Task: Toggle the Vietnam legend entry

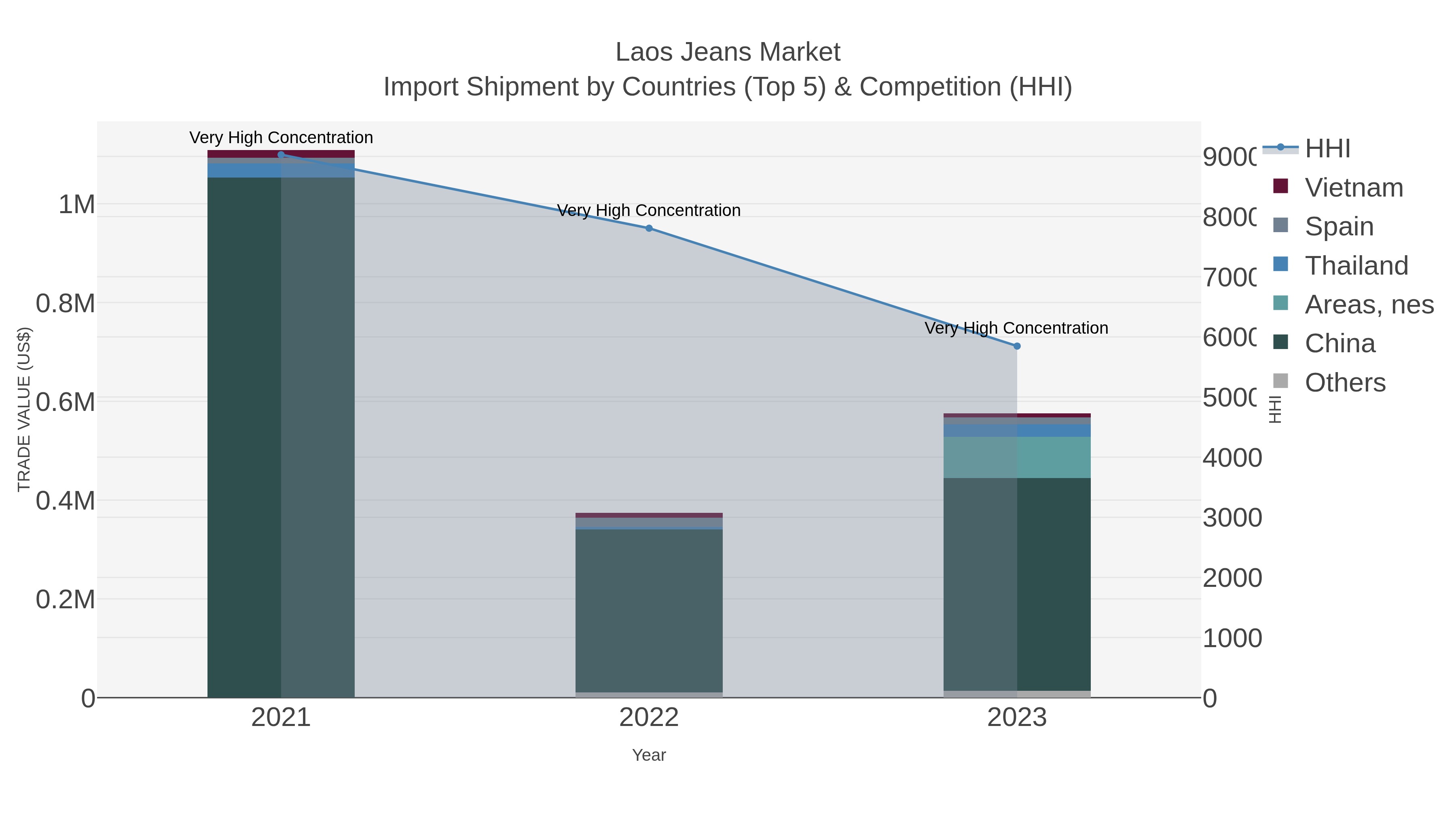Action: [x=1338, y=188]
